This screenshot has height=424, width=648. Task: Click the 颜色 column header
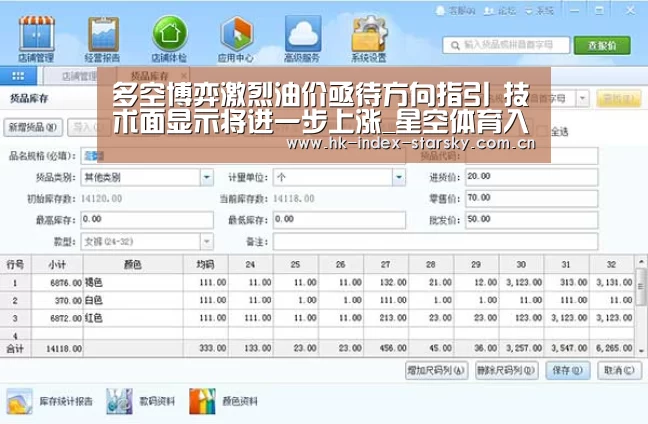pos(133,264)
